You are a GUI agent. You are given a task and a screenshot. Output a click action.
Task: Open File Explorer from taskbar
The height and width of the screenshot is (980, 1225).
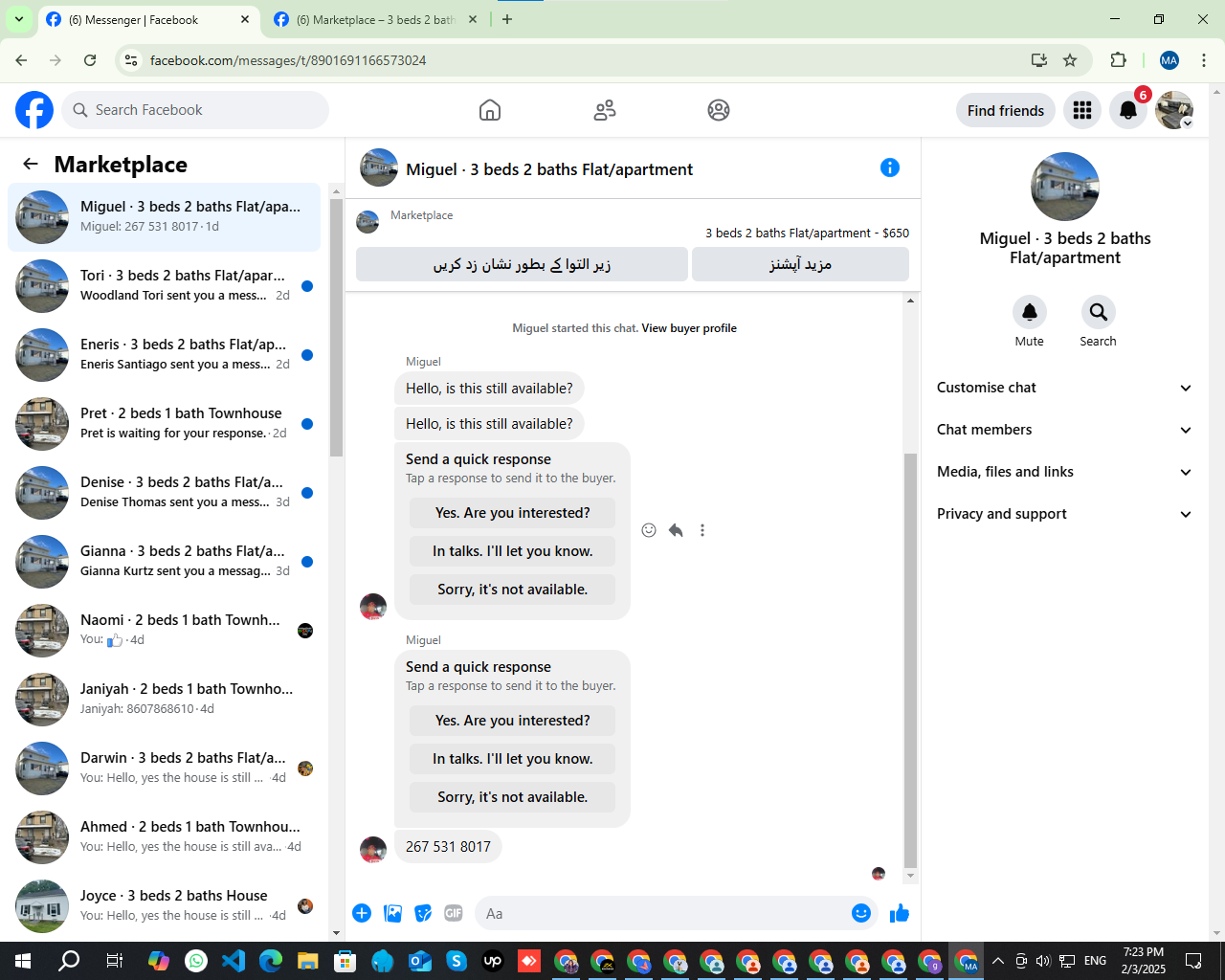pyautogui.click(x=307, y=961)
